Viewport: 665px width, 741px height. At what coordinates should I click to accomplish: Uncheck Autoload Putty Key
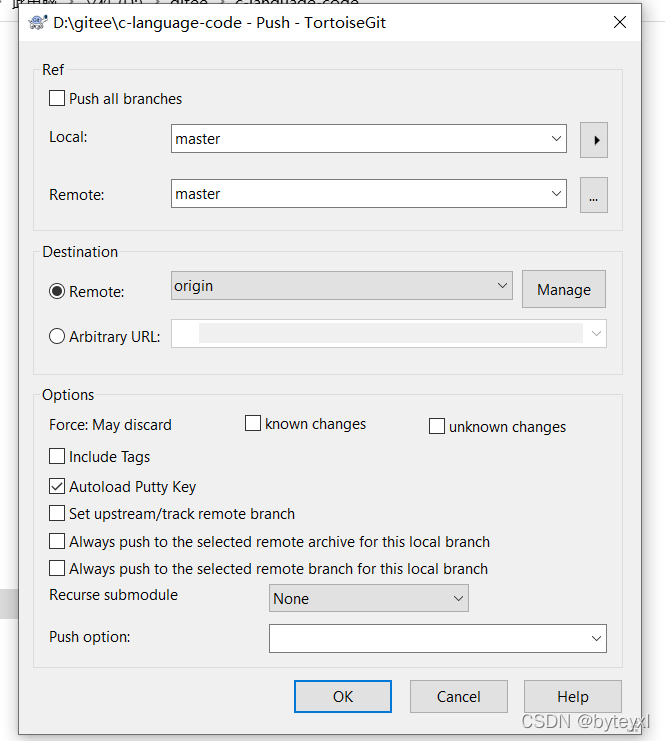pyautogui.click(x=57, y=486)
